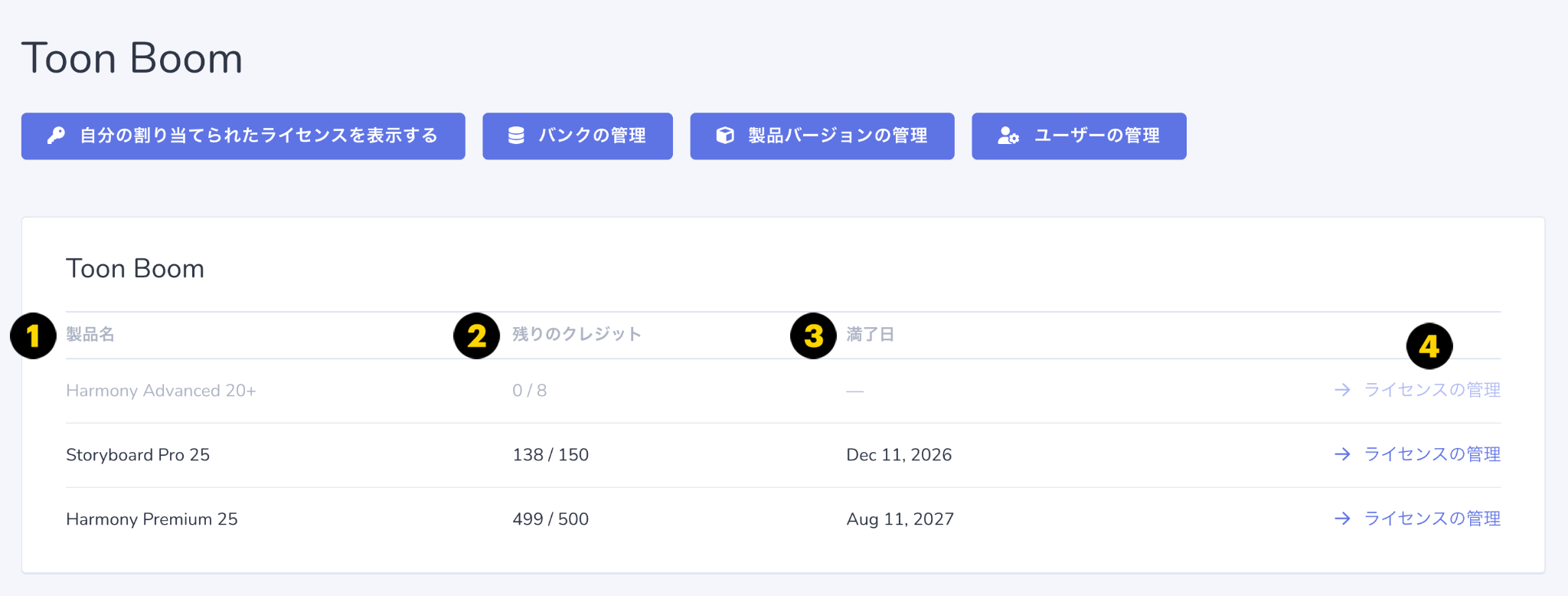Click callout marker number 4
1568x596 pixels.
[1429, 346]
